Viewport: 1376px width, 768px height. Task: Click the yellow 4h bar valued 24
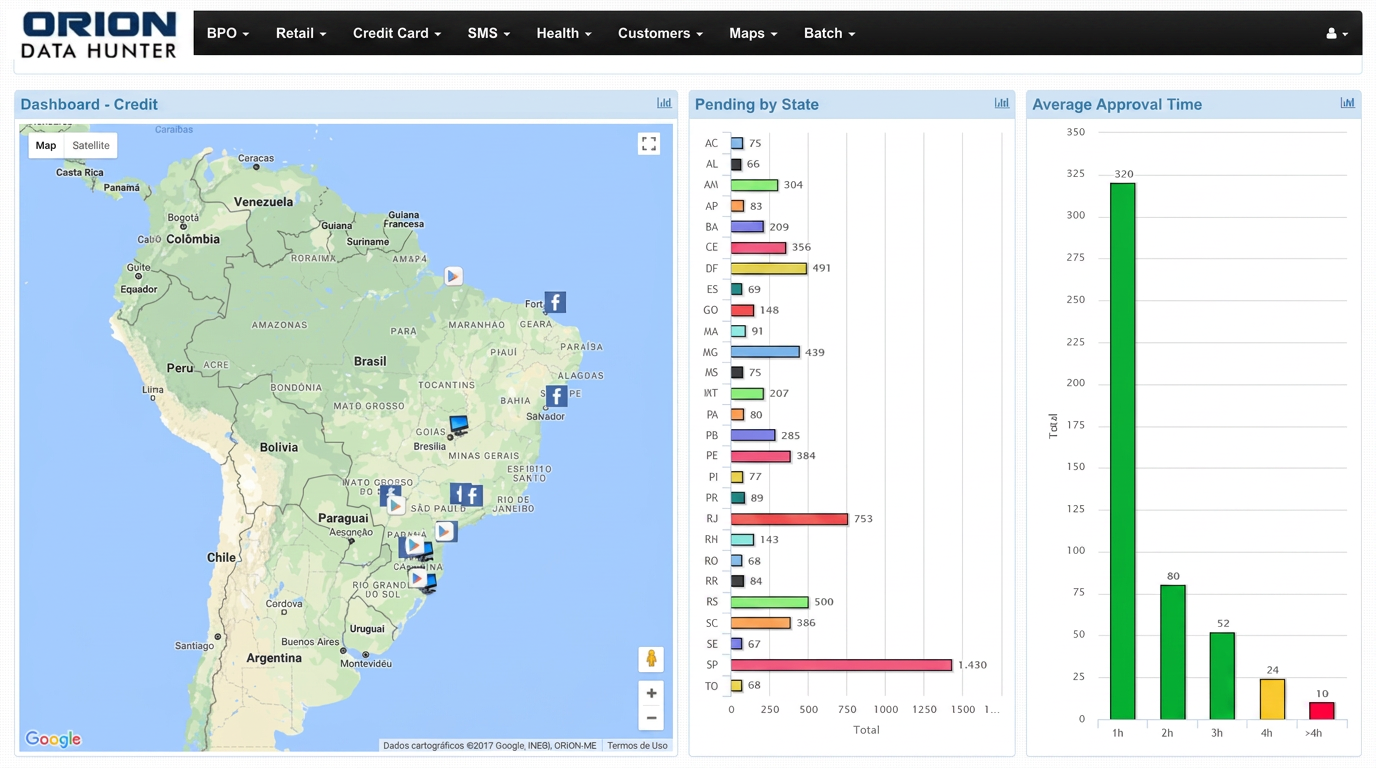coord(1272,699)
